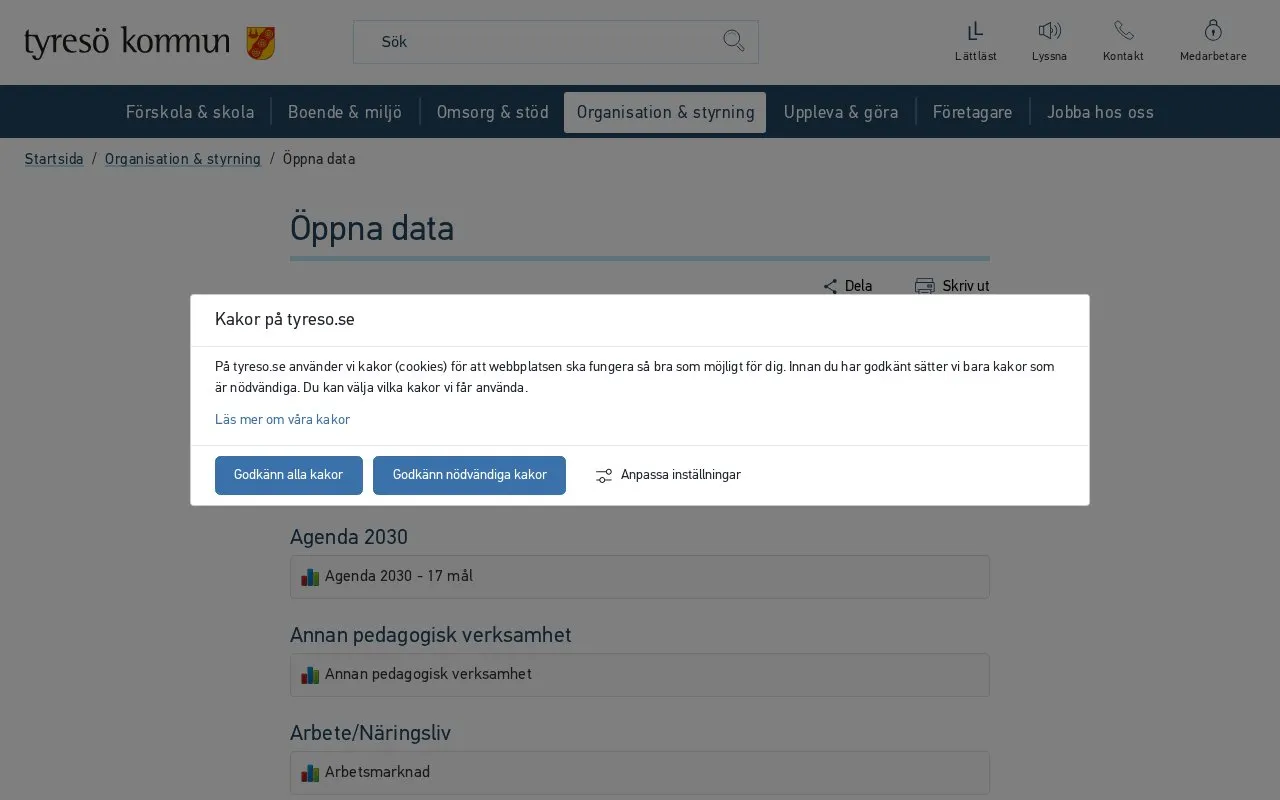Click the tyresö kommun logo text

[127, 43]
